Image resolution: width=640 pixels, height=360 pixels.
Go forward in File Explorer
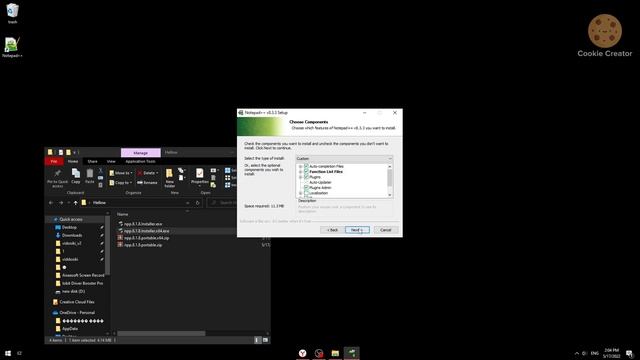tap(60, 202)
